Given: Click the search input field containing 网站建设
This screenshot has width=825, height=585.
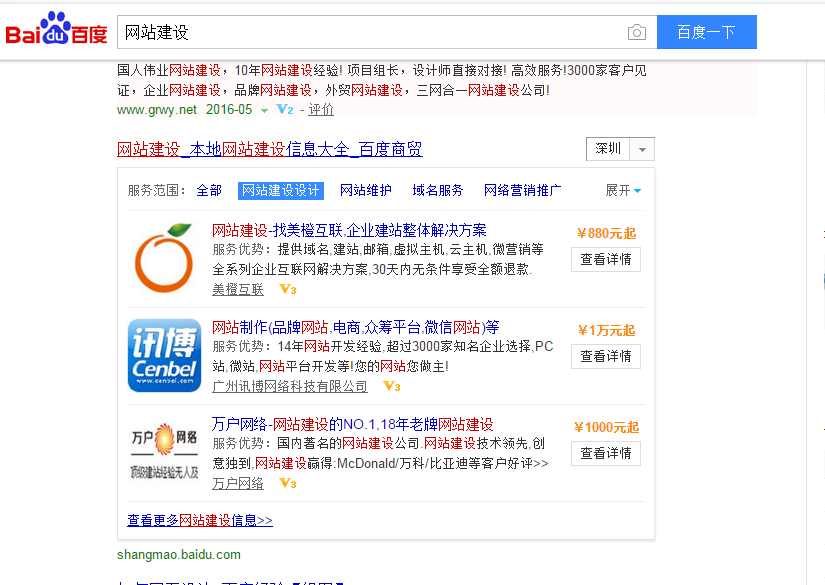Looking at the screenshot, I should (x=370, y=32).
